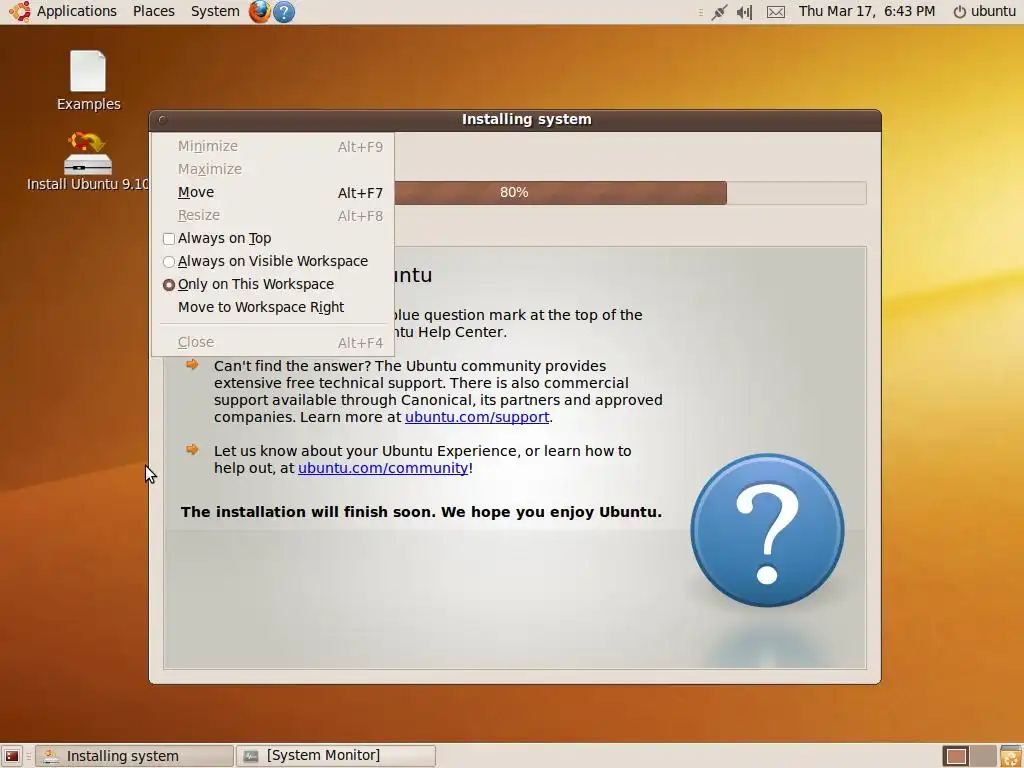Screen dimensions: 1024x768
Task: Click the Alt+F7 shortcut label
Action: click(360, 193)
